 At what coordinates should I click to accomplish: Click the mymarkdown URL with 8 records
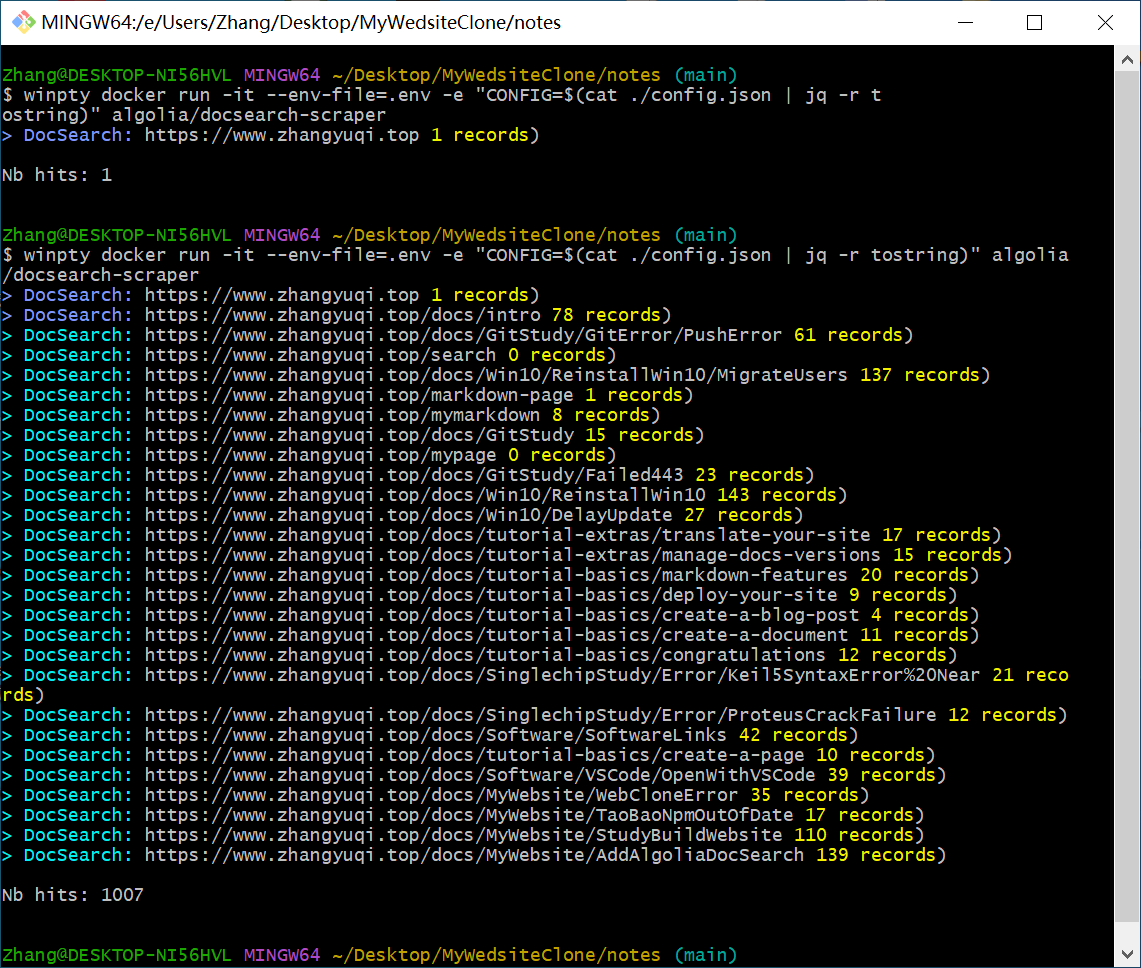(x=343, y=416)
